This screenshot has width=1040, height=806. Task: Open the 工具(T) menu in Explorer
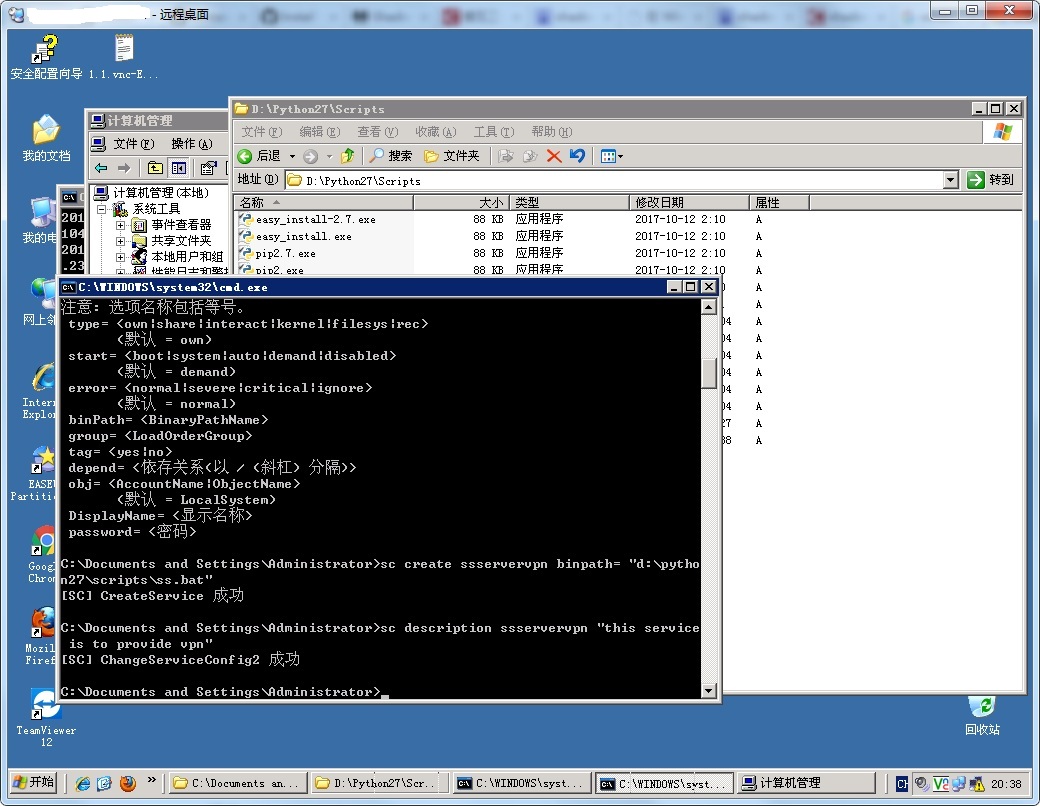point(493,132)
